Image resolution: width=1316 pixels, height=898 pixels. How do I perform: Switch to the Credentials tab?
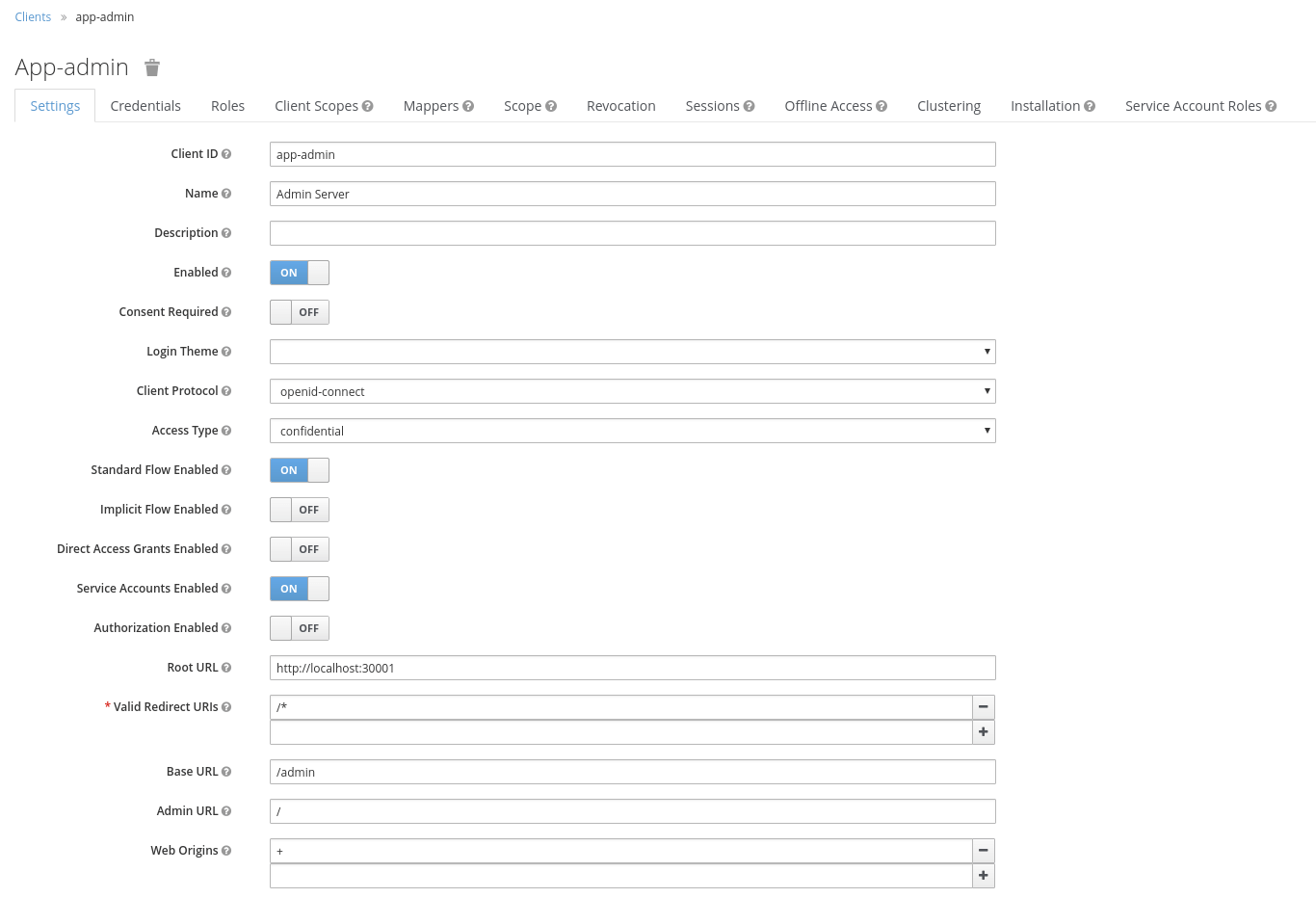point(145,106)
